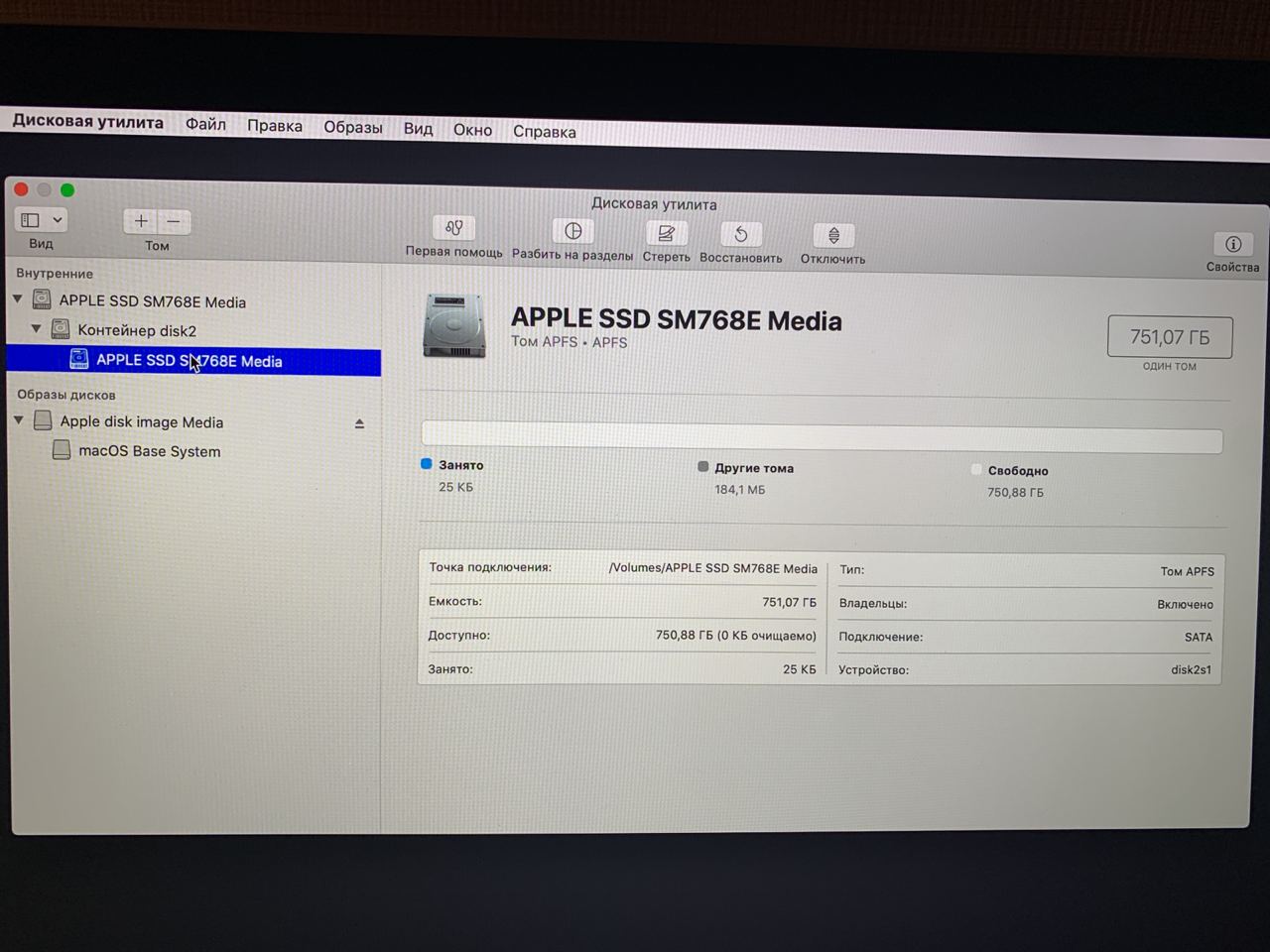This screenshot has height=952, width=1270.
Task: Open the Образы menu
Action: coord(353,127)
